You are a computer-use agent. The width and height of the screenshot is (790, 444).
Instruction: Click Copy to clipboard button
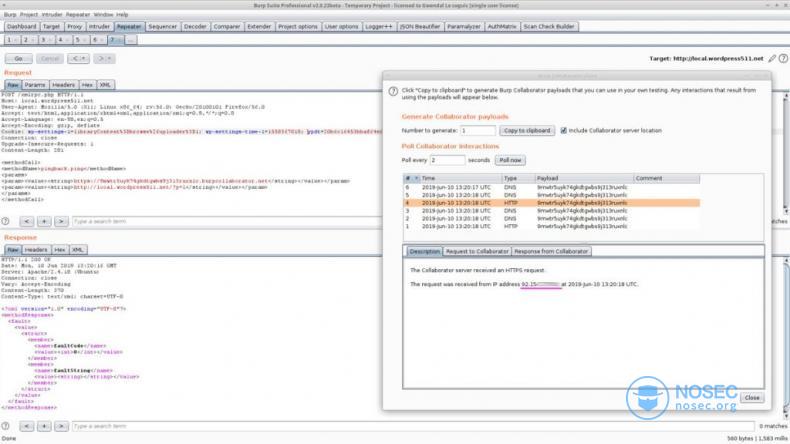coord(527,131)
